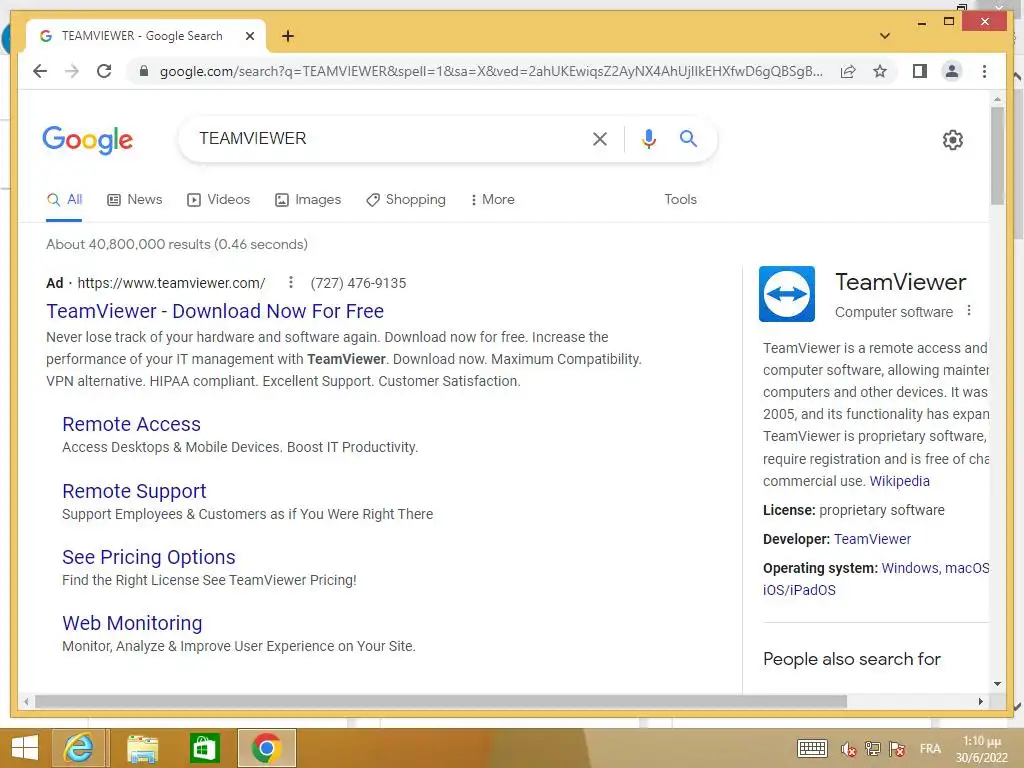The width and height of the screenshot is (1024, 768).
Task: Go back to the previous page
Action: (40, 71)
